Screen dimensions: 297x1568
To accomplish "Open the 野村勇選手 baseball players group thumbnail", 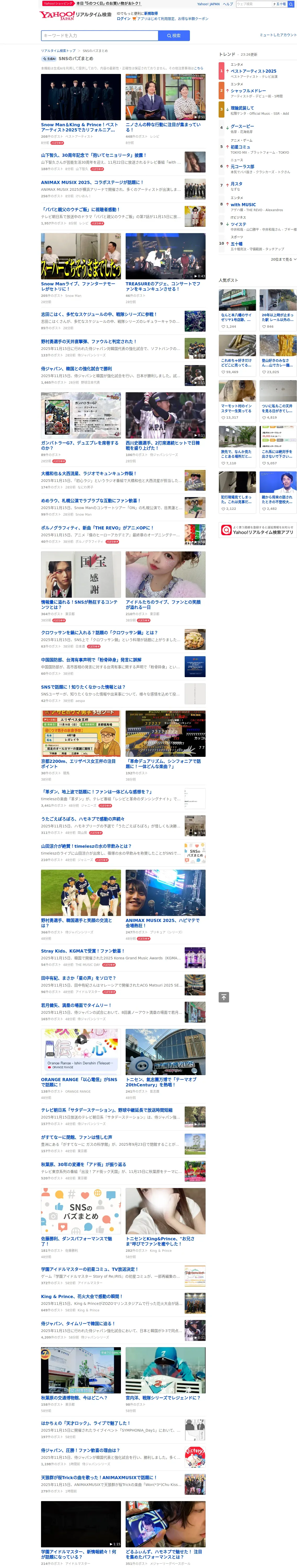I will tap(81, 893).
